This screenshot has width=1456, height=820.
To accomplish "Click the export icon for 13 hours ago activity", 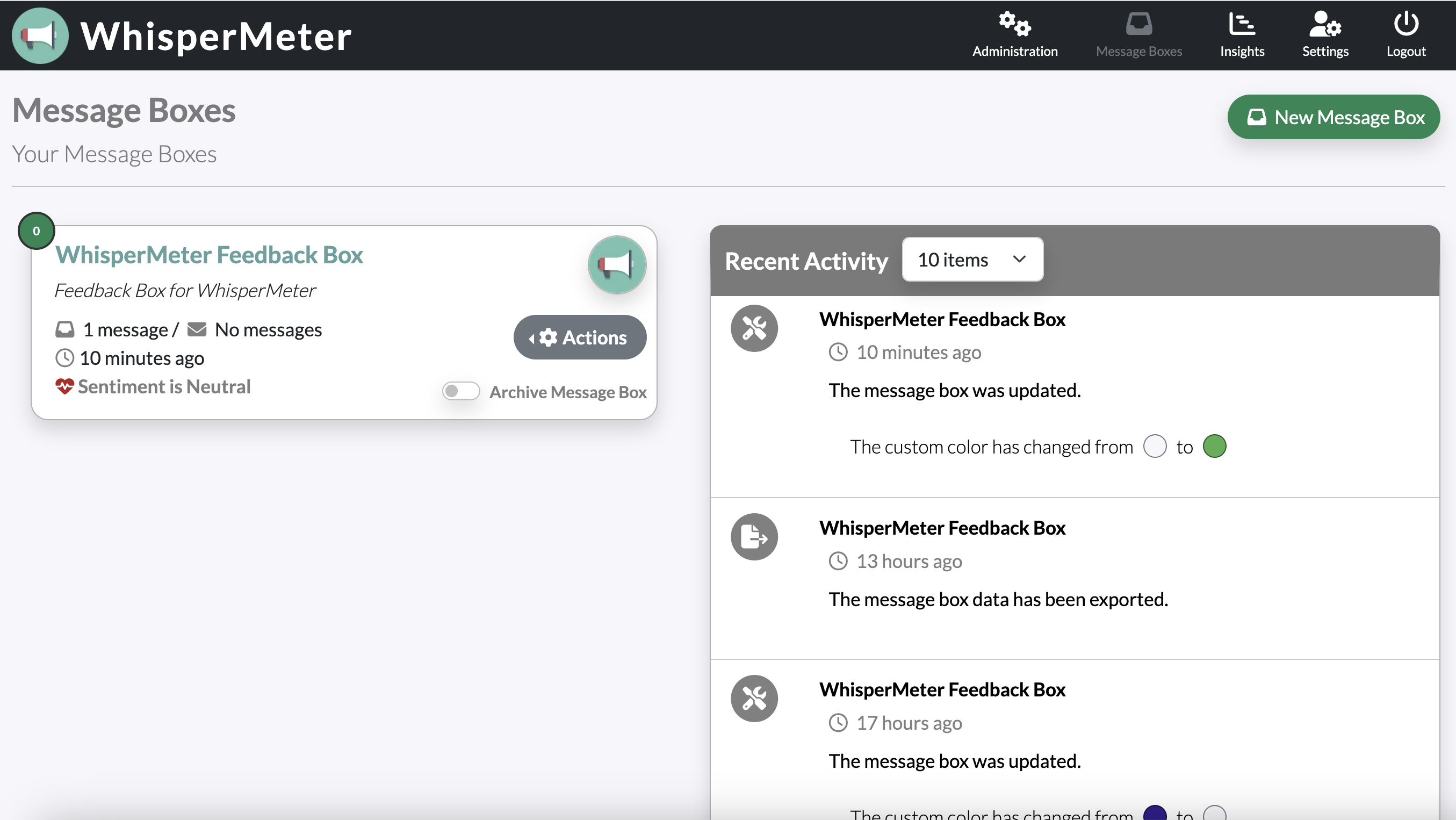I will click(x=754, y=537).
